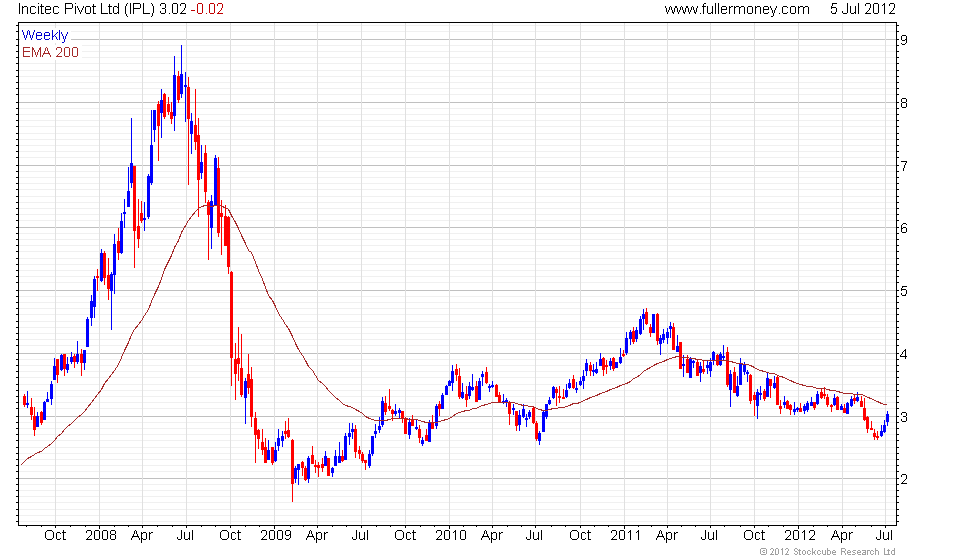Click the highest candlestick peak near 9
980x560 pixels.
click(x=181, y=69)
